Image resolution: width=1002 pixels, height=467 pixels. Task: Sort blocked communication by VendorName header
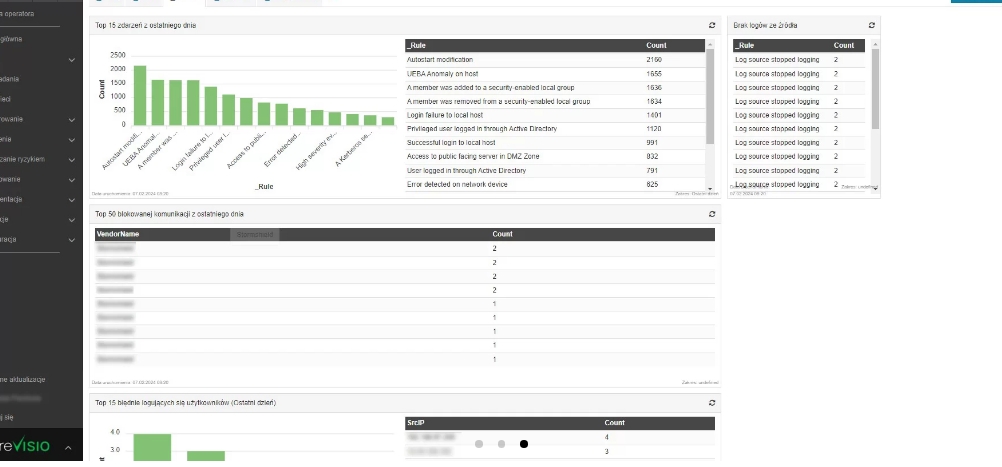click(117, 234)
